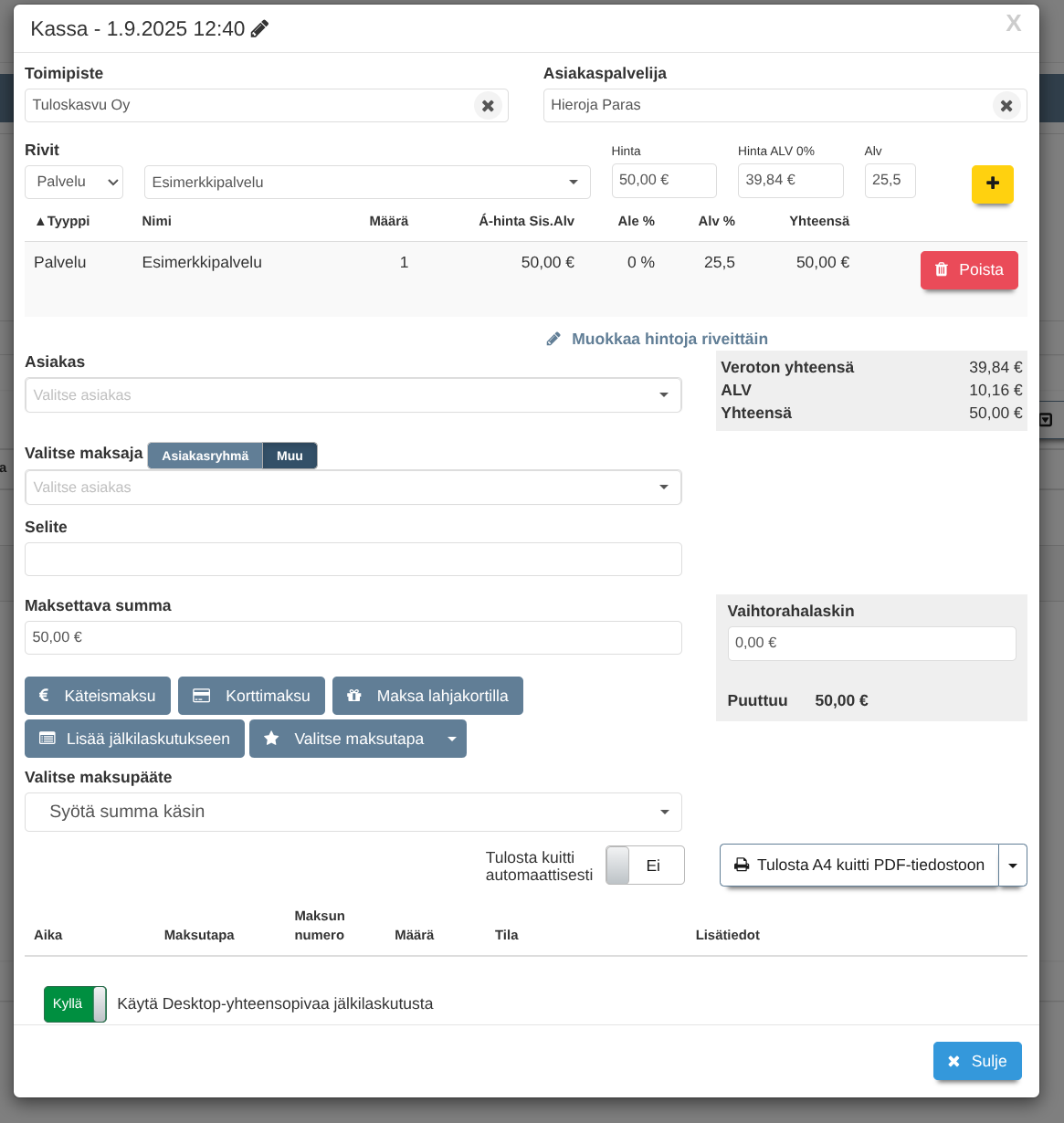Pay with cash using Käteismaksu

pos(97,696)
